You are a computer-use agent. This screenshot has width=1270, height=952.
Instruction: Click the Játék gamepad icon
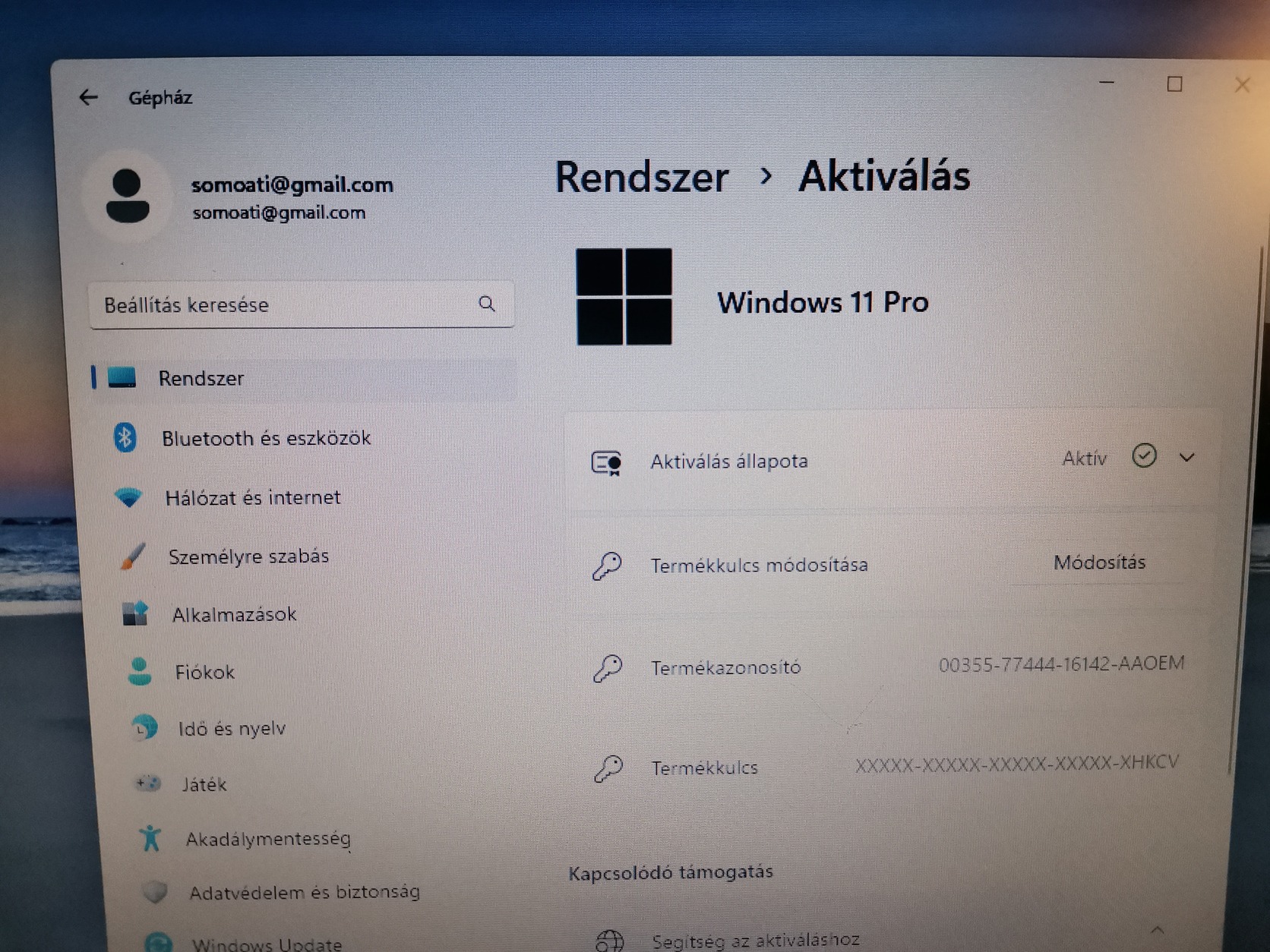click(x=148, y=783)
